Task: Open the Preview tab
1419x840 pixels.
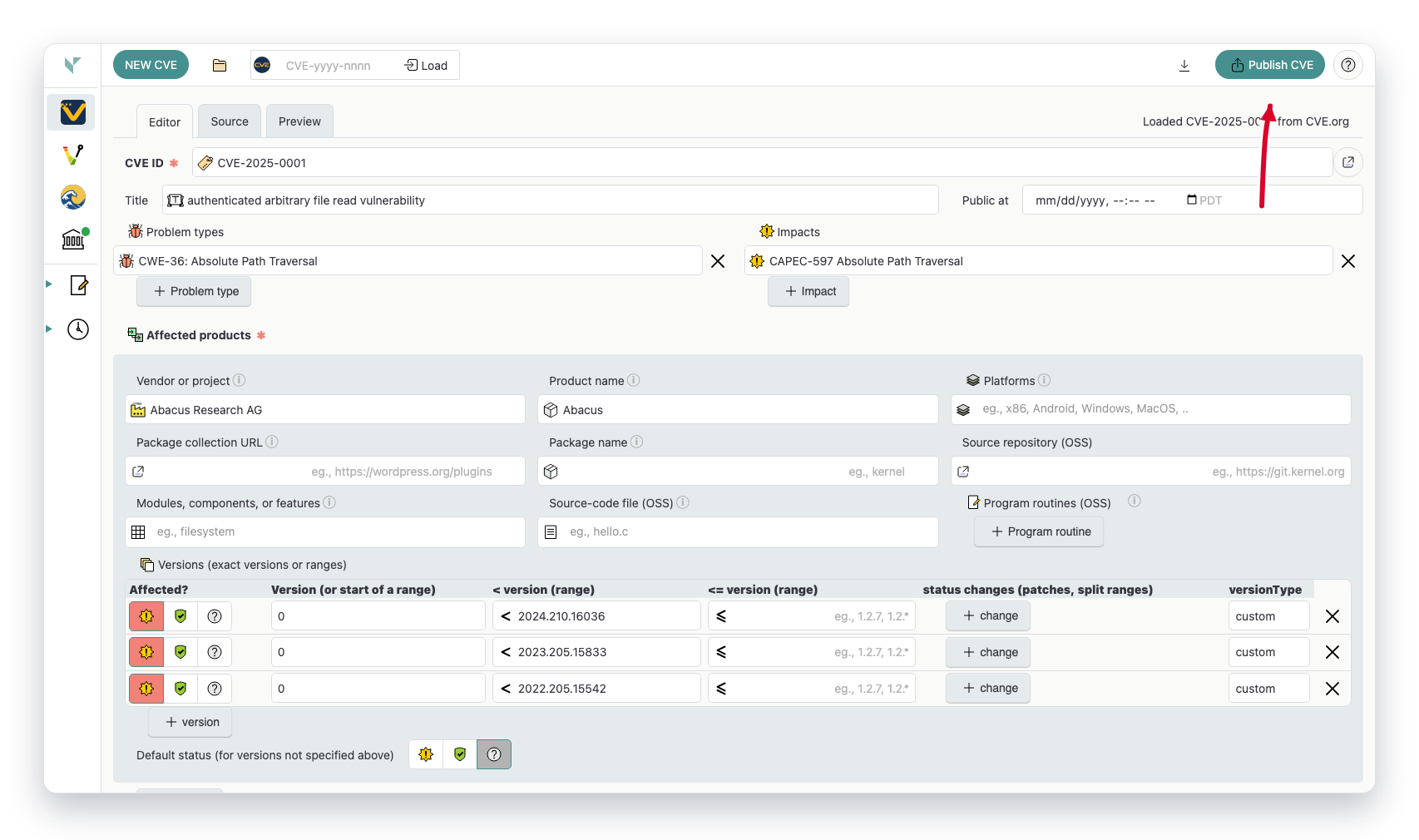Action: [x=299, y=121]
